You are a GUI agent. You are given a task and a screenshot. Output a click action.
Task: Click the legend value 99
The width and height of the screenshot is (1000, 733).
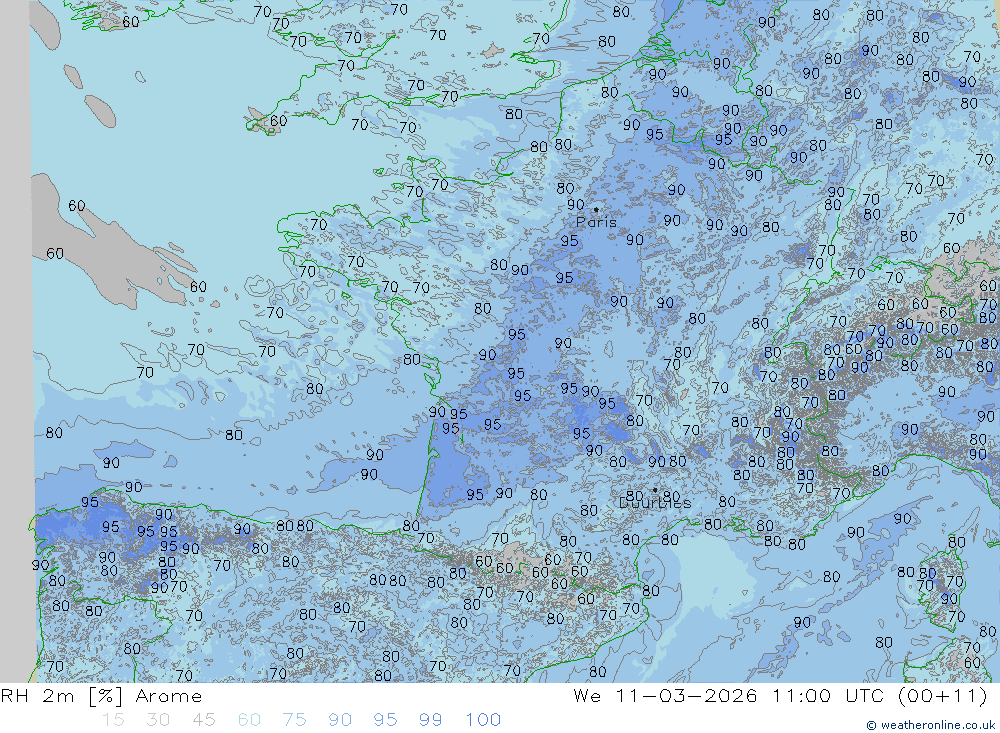point(430,720)
